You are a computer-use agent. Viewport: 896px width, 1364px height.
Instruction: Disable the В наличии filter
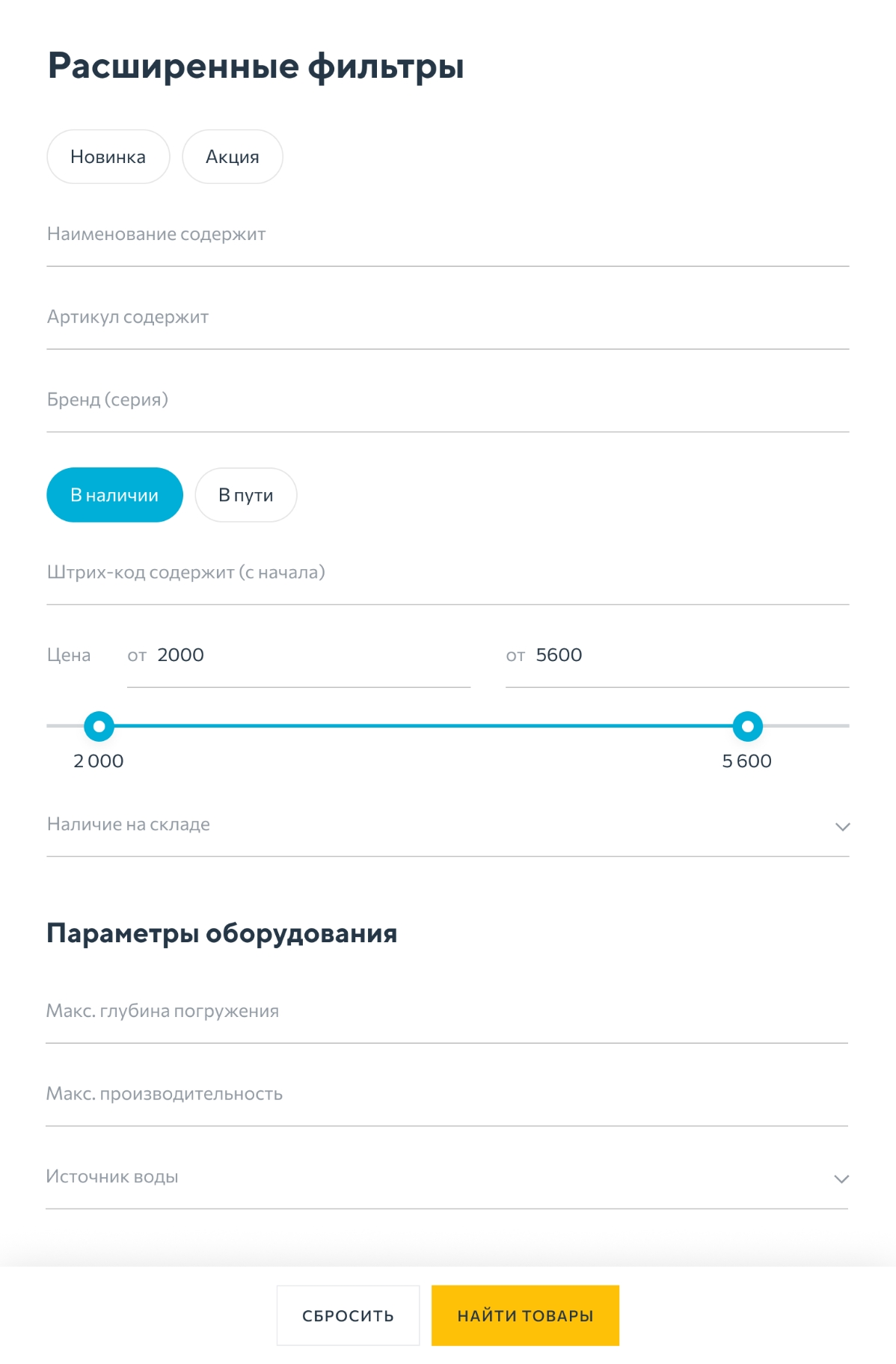114,495
